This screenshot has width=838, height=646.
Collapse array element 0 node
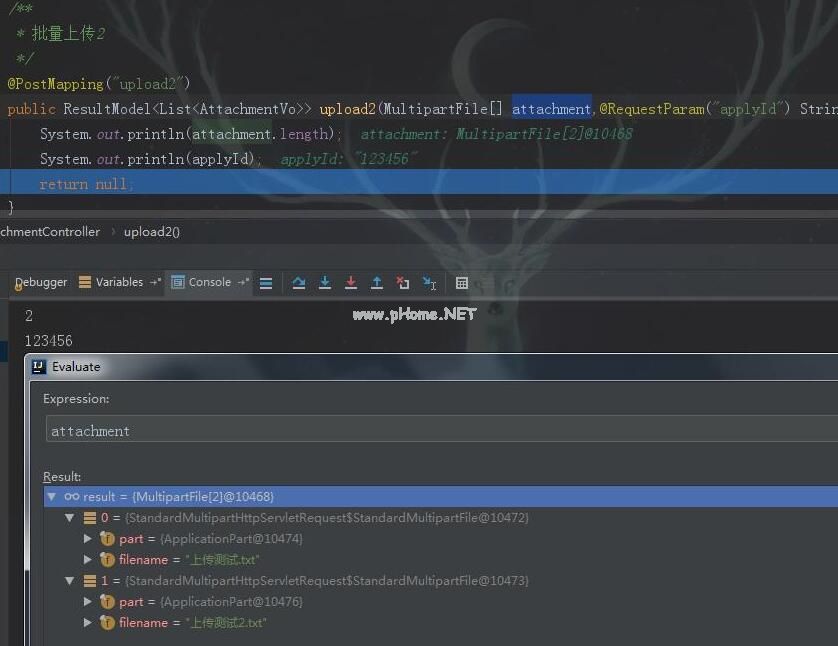click(x=70, y=518)
